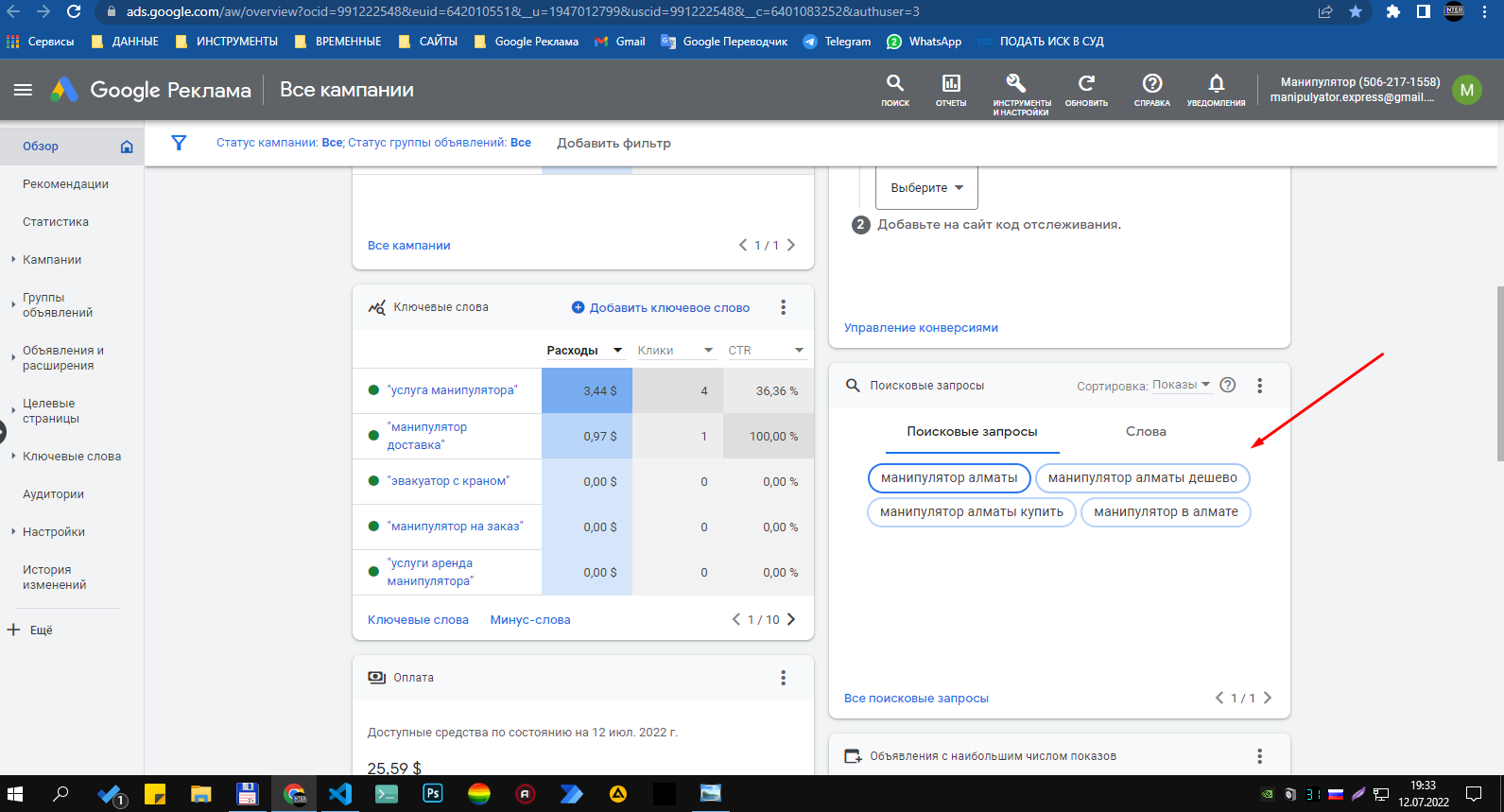1504x812 pixels.
Task: Open the Telegram bookmark
Action: (x=837, y=42)
